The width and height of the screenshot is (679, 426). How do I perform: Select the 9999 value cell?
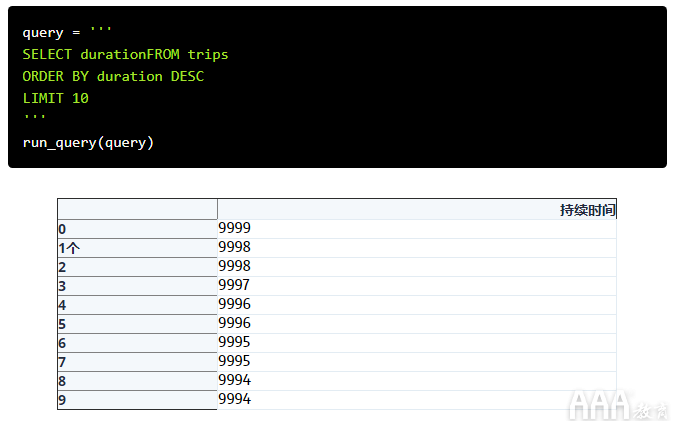tap(234, 229)
